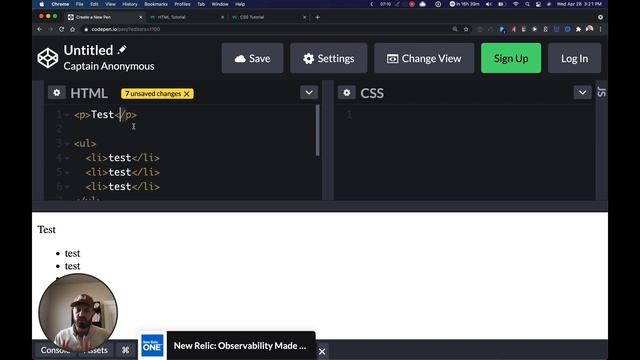Open the Console panel

[56, 350]
